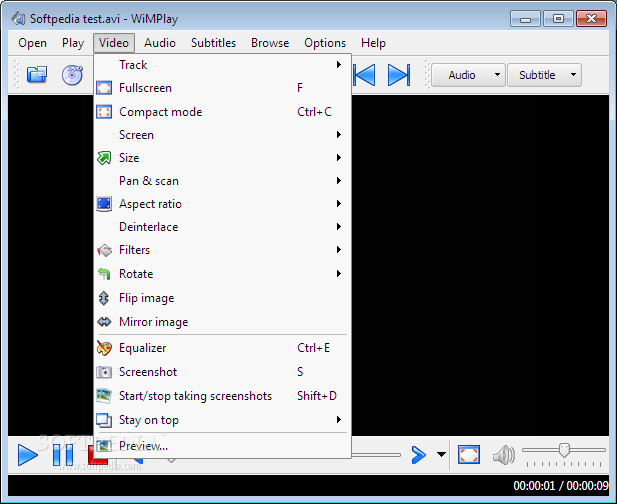617x504 pixels.
Task: Expand the Rotate submenu arrow
Action: (x=339, y=273)
